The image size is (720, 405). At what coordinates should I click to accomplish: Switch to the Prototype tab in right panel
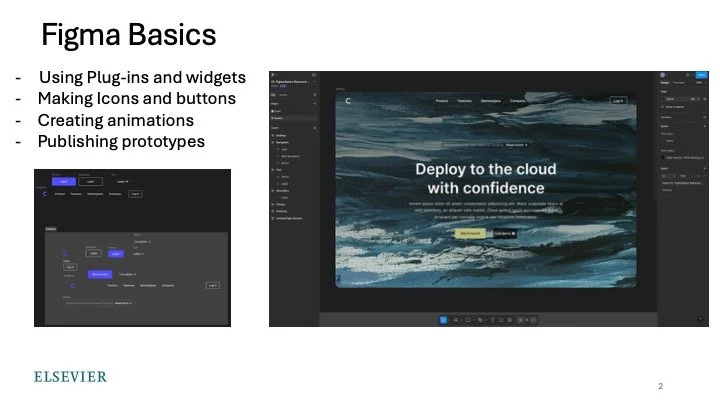(679, 83)
